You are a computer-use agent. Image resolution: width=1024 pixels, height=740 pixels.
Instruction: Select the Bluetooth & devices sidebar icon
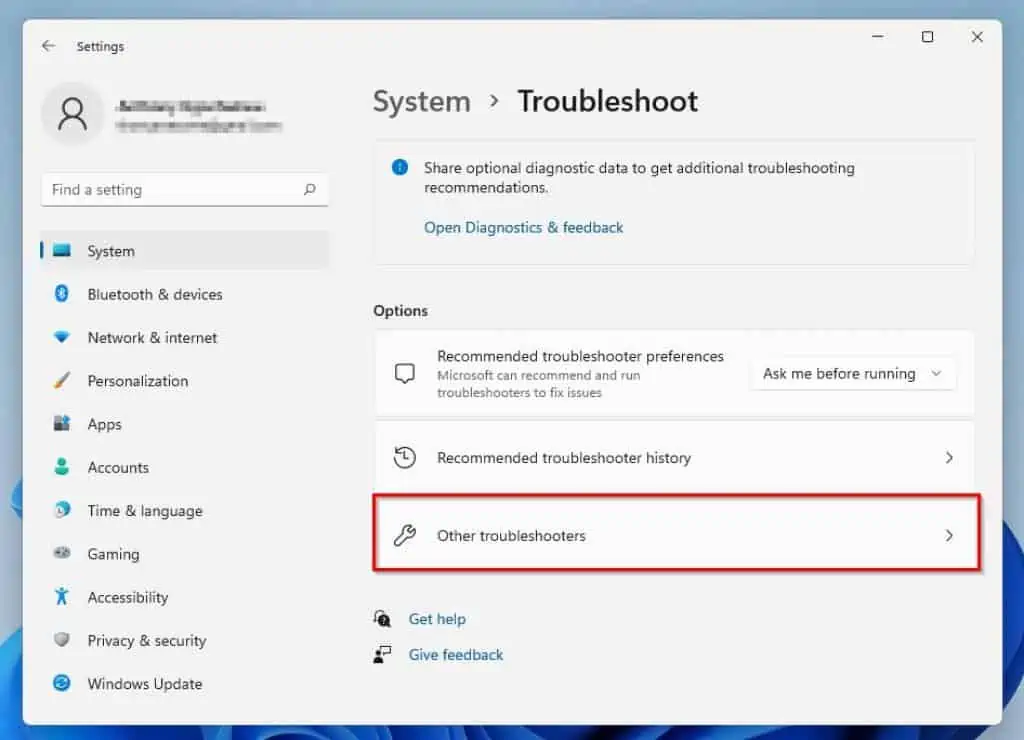63,294
